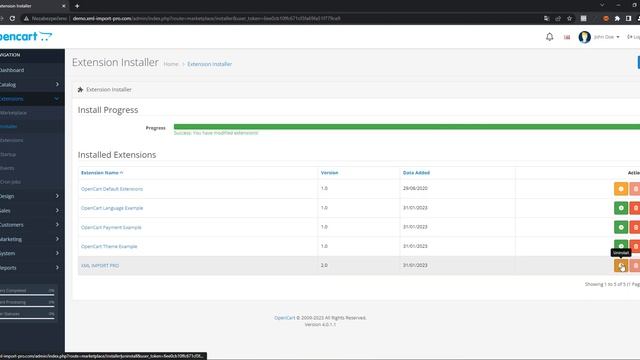Click the language flag icon in header
Viewport: 640px width, 360px height.
pyautogui.click(x=567, y=37)
